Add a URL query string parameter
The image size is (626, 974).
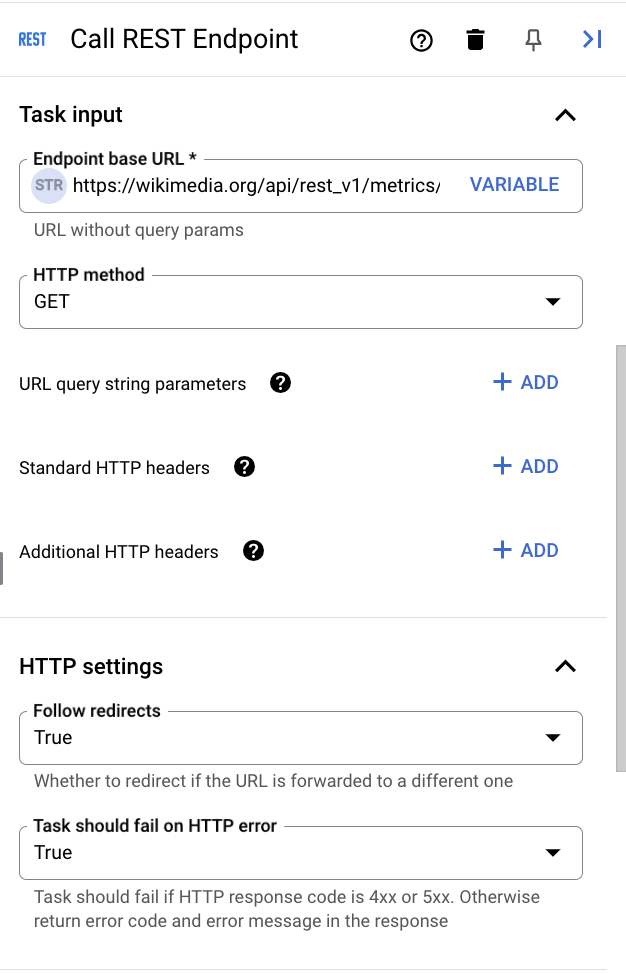tap(526, 382)
